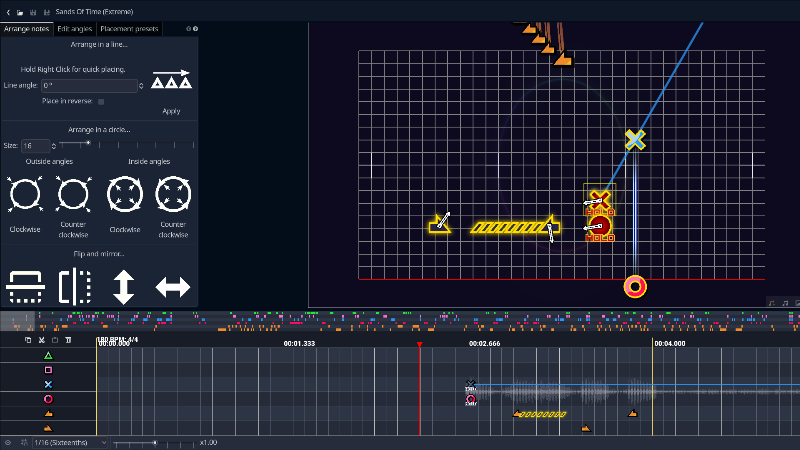Viewport: 800px width, 450px height.
Task: Select the lower orange slide note layer
Action: point(48,428)
